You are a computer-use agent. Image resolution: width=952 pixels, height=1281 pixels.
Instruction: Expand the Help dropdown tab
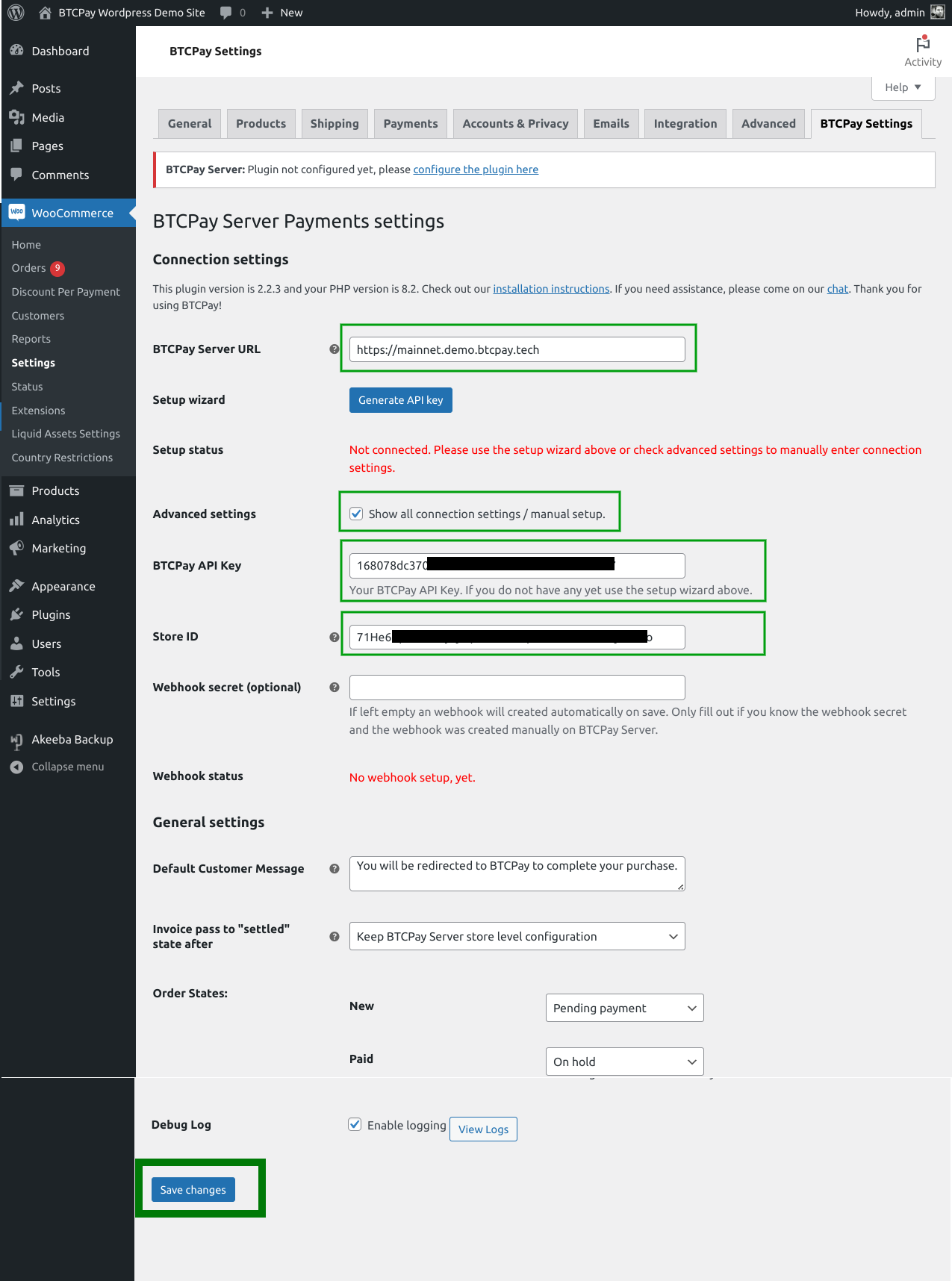(903, 87)
